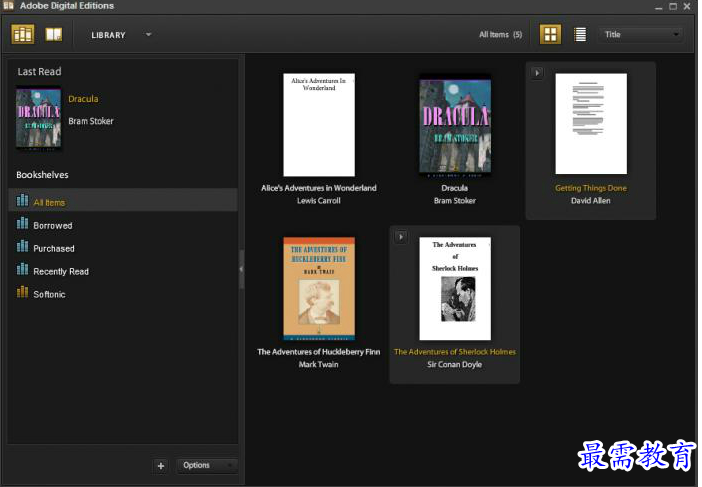Image resolution: width=702 pixels, height=487 pixels.
Task: Open the LIBRARY dropdown menu
Action: [x=121, y=35]
